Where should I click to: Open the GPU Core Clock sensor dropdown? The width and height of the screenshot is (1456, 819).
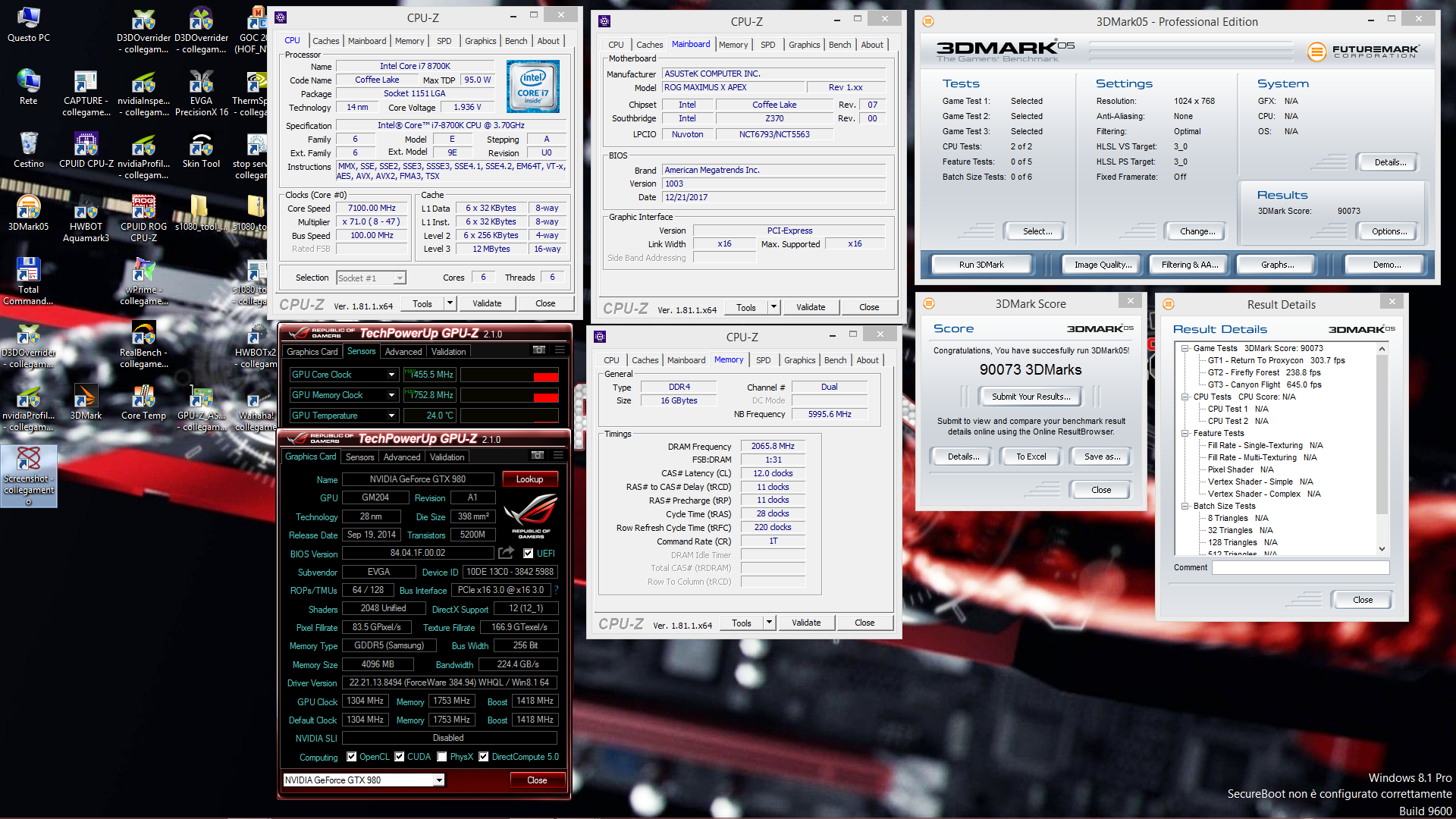(x=391, y=375)
